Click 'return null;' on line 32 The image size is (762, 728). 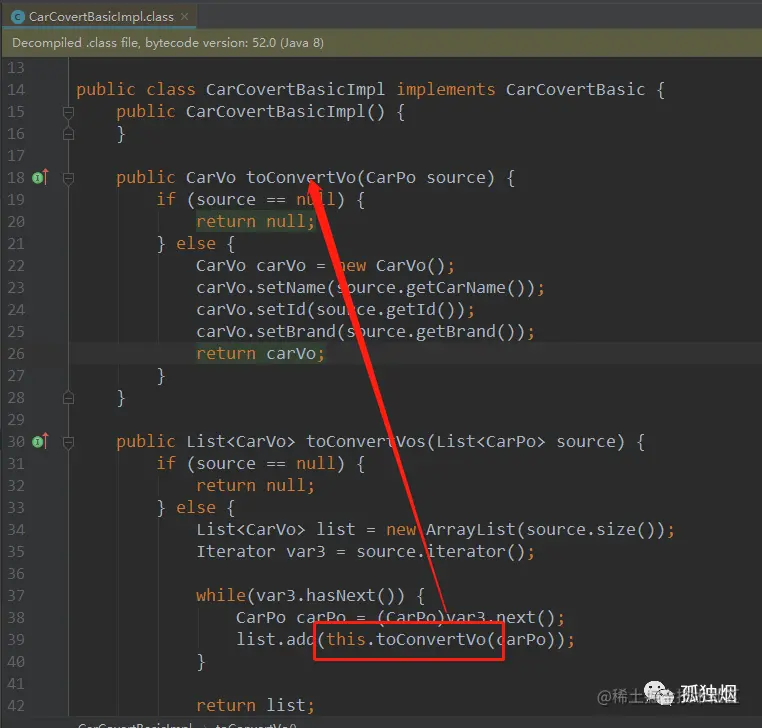pos(256,485)
